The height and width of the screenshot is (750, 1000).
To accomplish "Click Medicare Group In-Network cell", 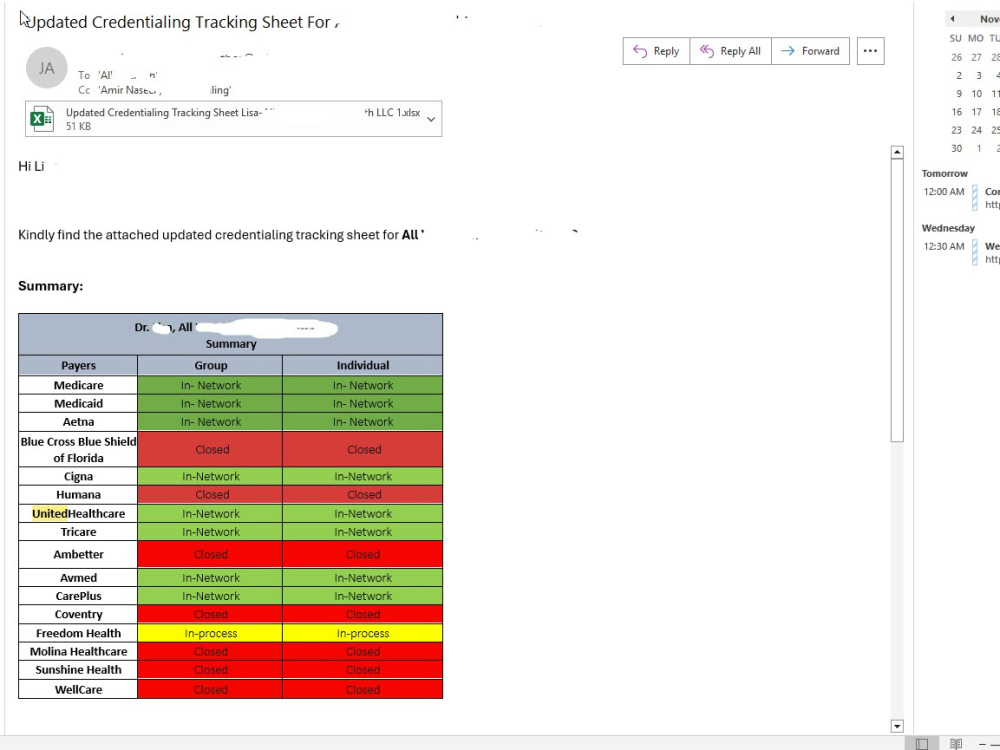I will click(210, 385).
